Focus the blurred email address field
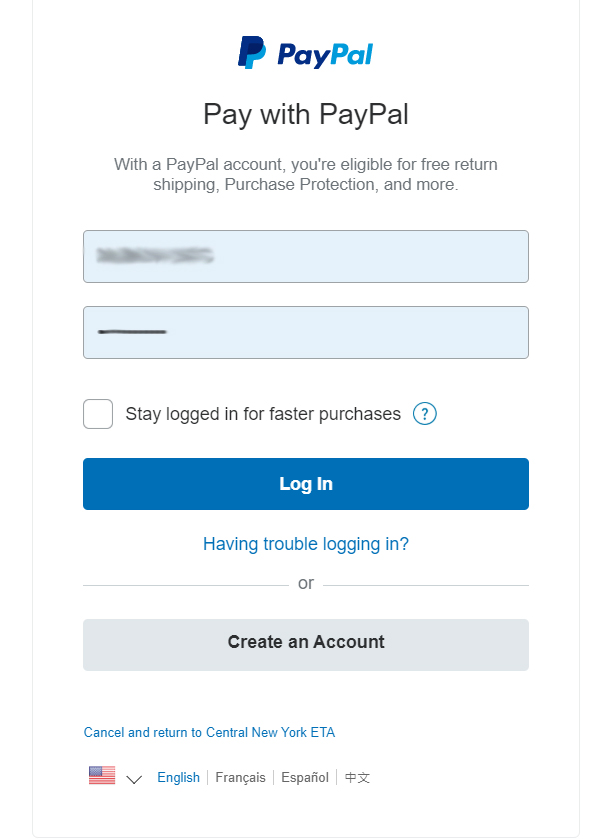This screenshot has width=597, height=839. coord(306,256)
